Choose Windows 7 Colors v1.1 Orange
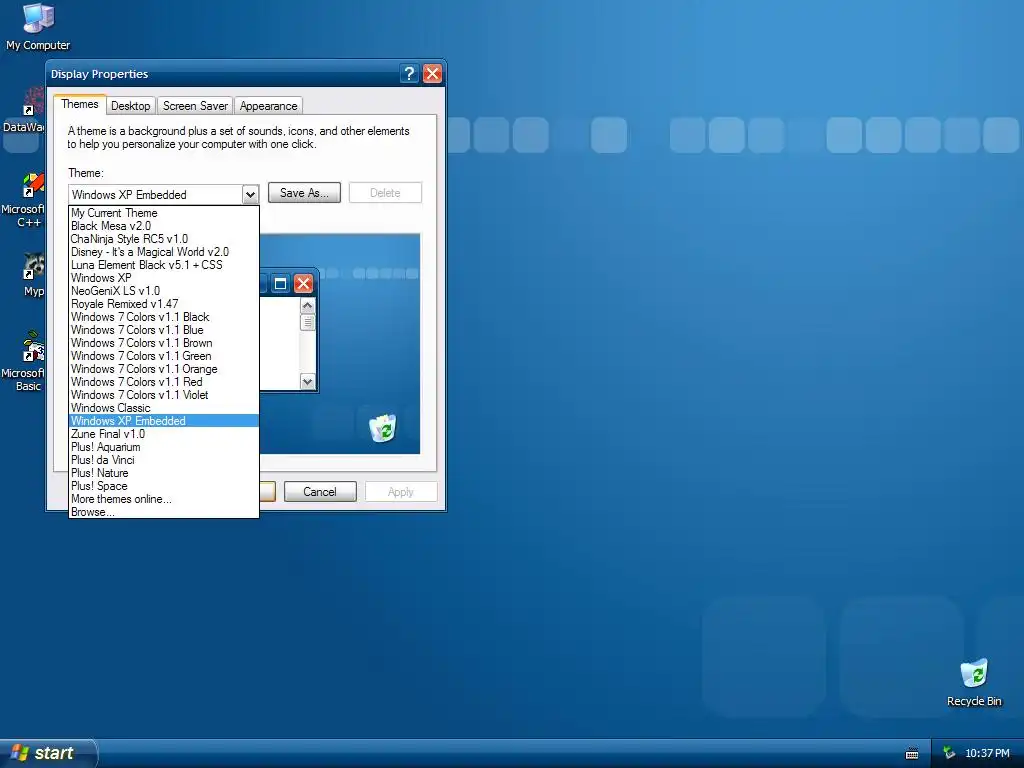1024x768 pixels. (164, 369)
